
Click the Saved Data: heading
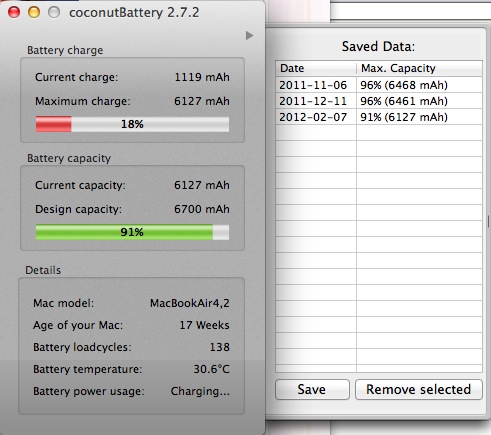pyautogui.click(x=378, y=46)
